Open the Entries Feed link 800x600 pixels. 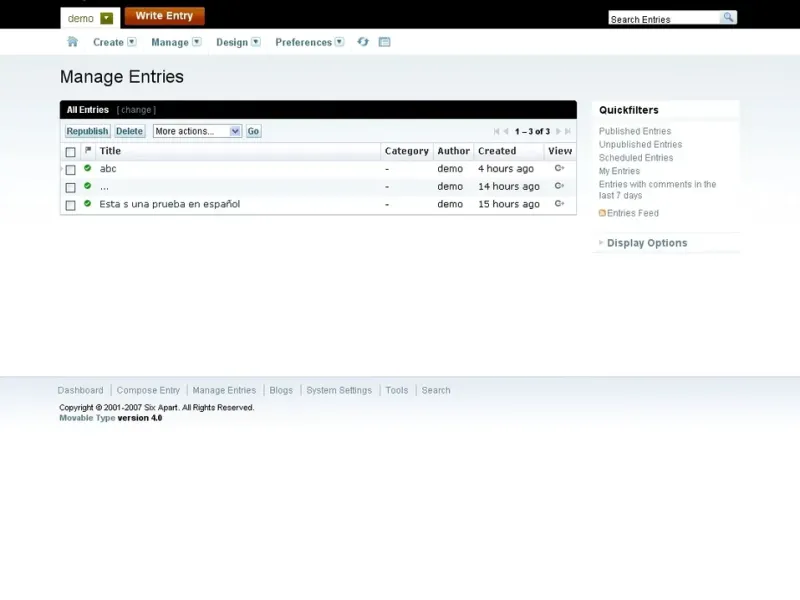point(633,213)
